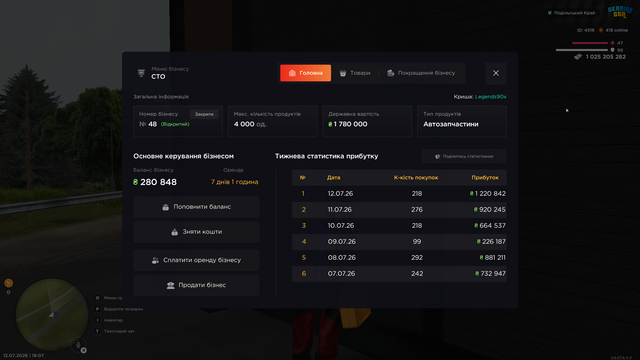Click max products value 4 000 од.

[x=250, y=124]
